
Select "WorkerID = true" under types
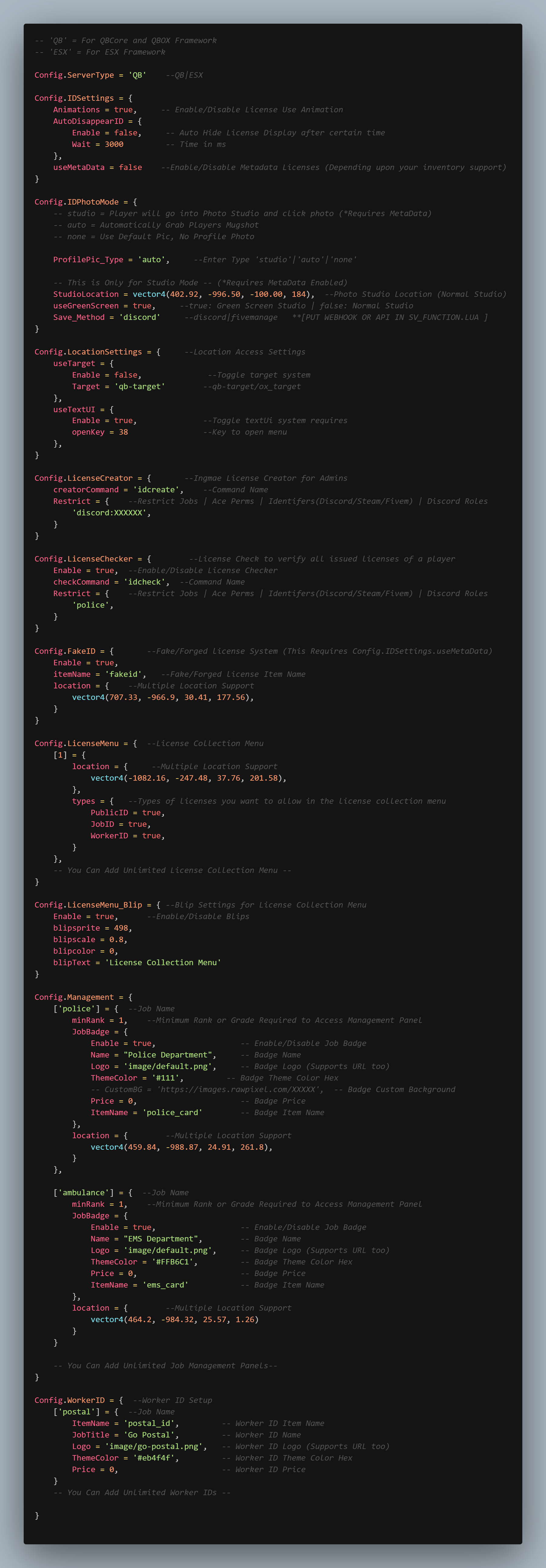125,836
